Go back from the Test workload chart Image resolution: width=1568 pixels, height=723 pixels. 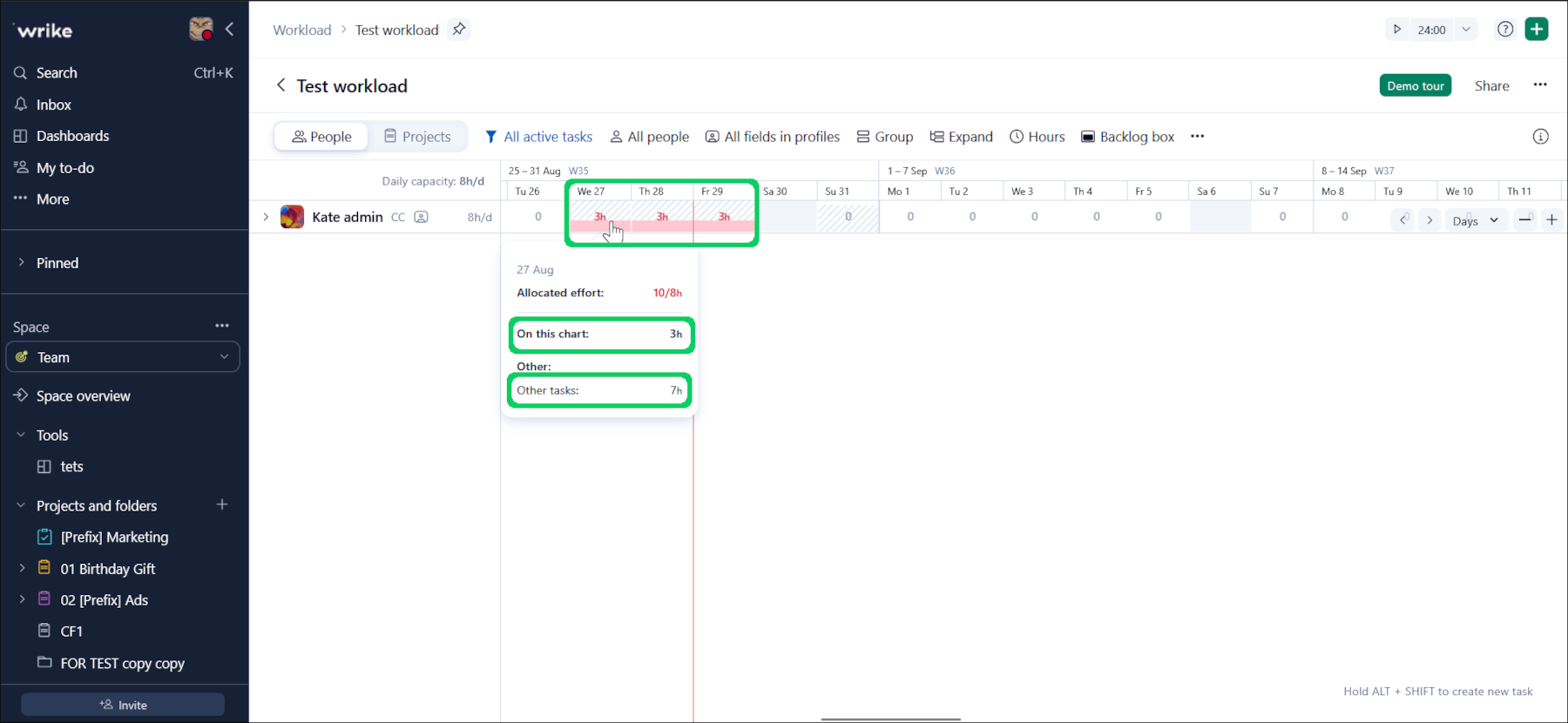click(x=280, y=85)
